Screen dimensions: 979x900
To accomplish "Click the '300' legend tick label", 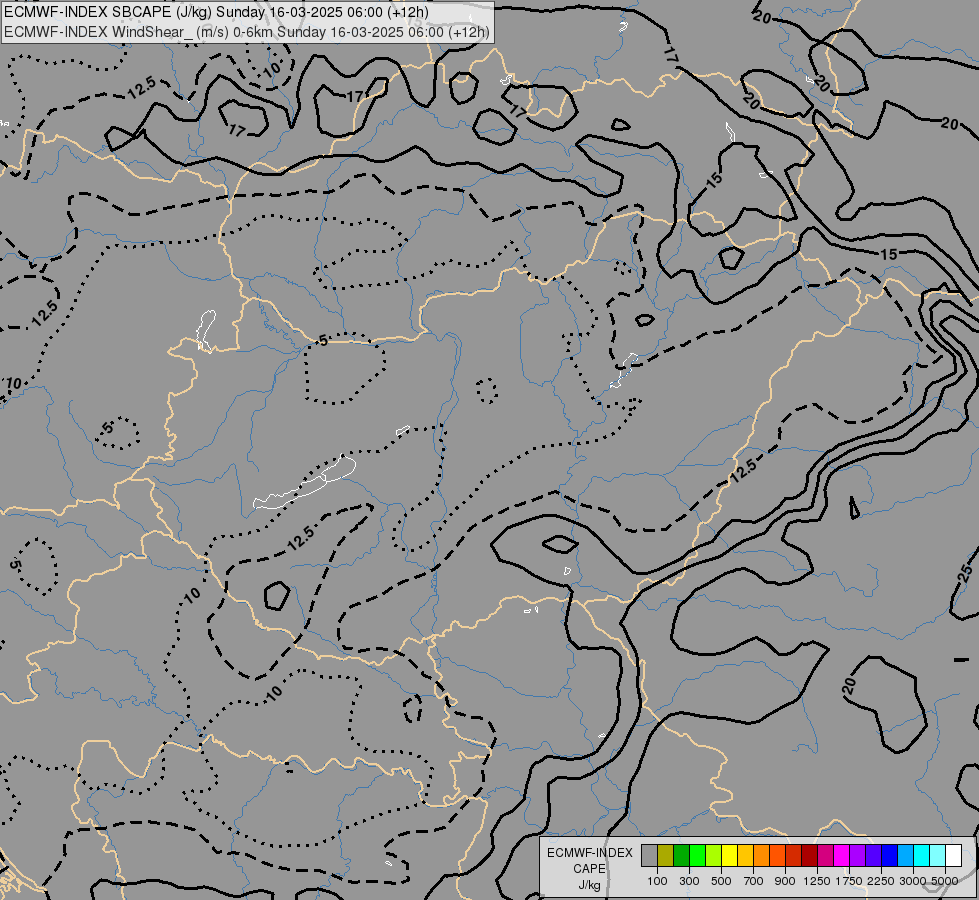I will click(x=689, y=881).
